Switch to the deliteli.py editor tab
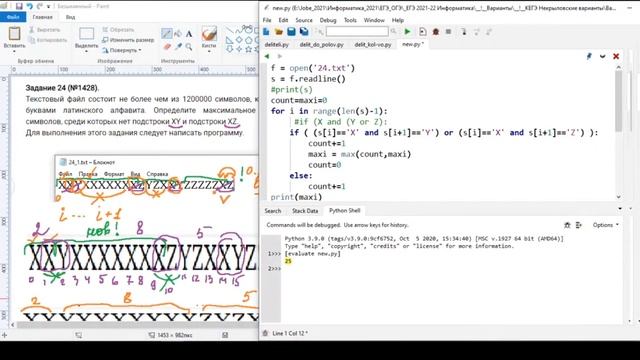Image resolution: width=640 pixels, height=360 pixels. (276, 44)
